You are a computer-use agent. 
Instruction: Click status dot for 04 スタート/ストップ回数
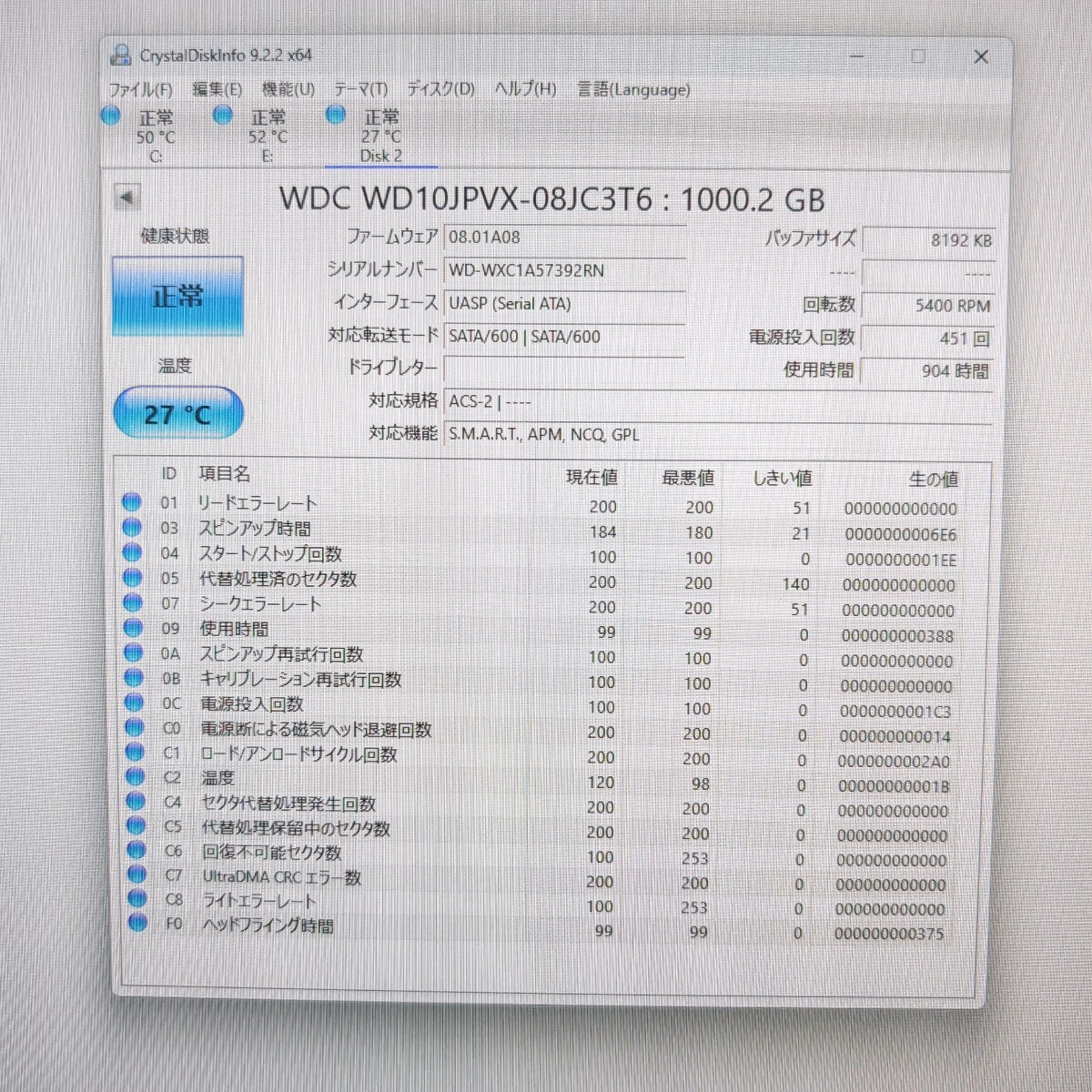tap(133, 552)
